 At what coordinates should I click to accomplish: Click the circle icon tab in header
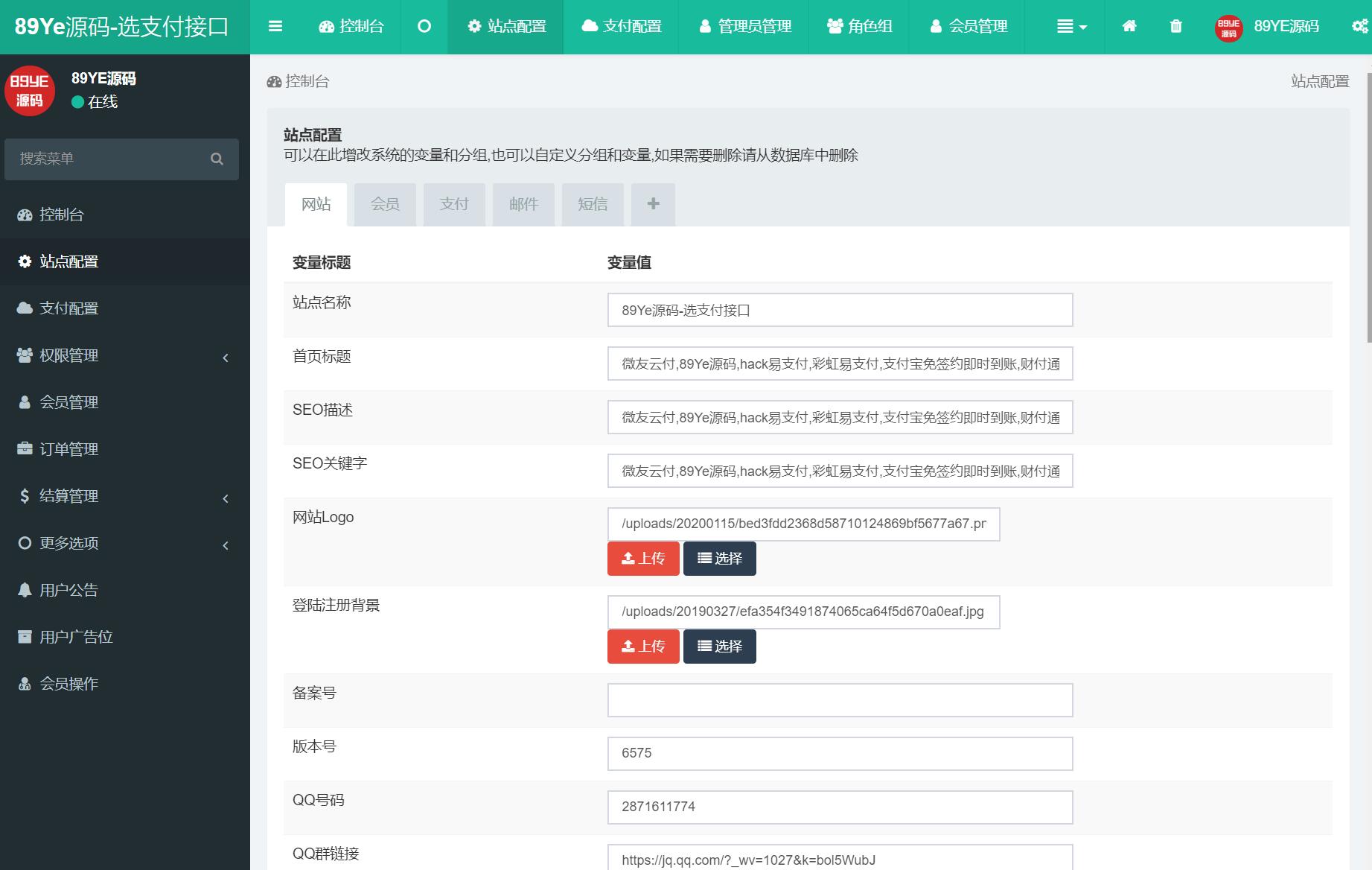[424, 27]
